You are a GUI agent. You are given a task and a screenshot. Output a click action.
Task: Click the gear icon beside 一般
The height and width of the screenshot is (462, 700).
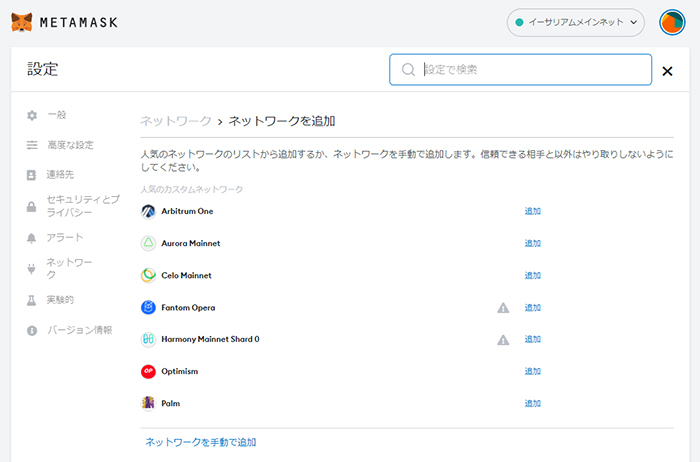[32, 115]
